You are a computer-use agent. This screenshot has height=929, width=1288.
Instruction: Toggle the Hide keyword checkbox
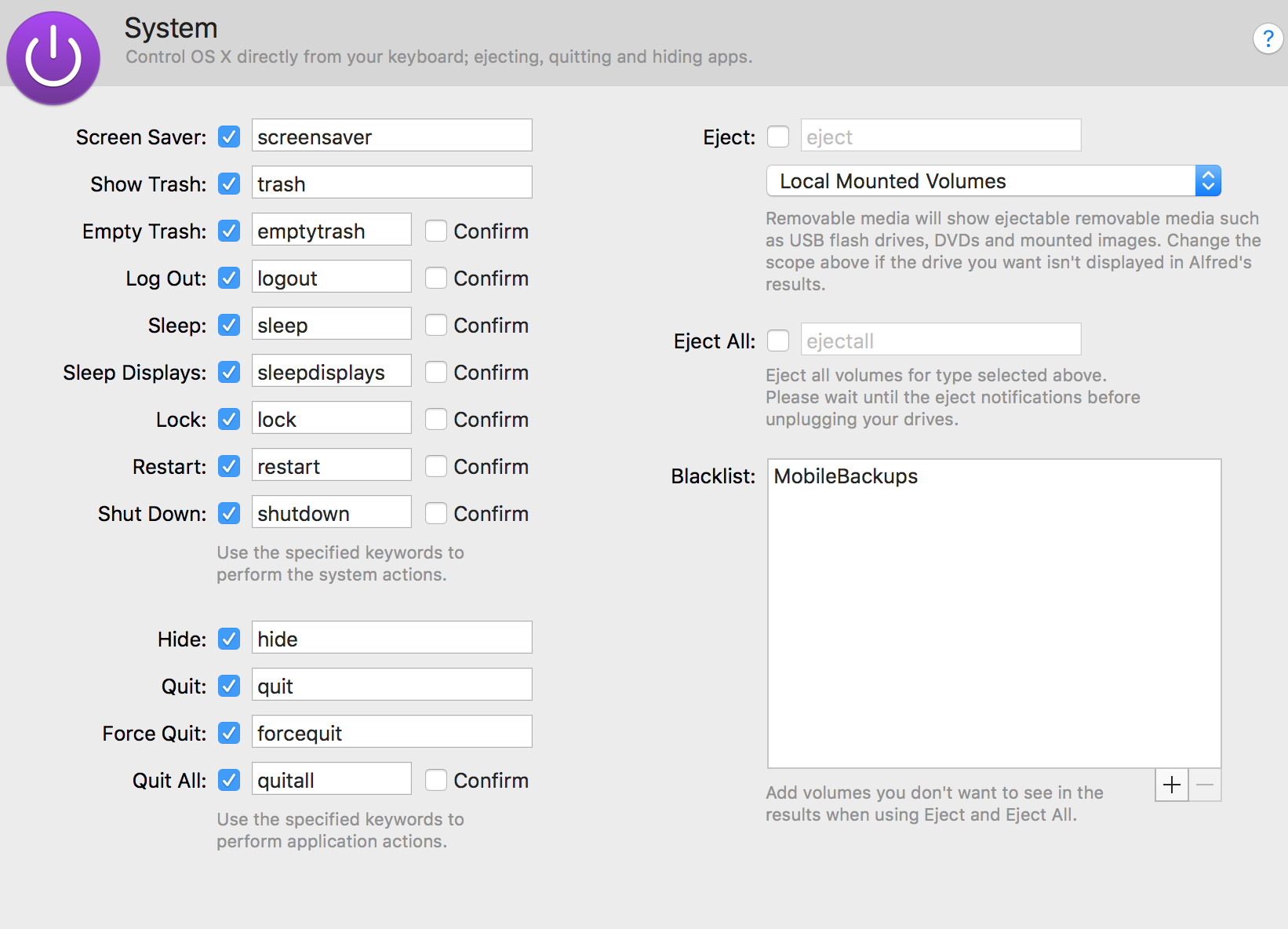click(229, 639)
